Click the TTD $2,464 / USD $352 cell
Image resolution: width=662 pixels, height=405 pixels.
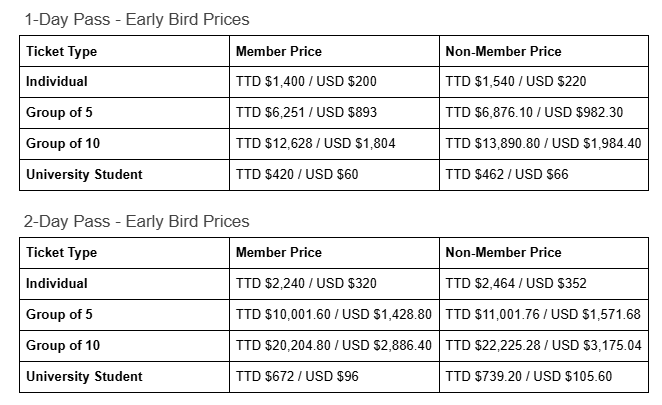tap(544, 284)
